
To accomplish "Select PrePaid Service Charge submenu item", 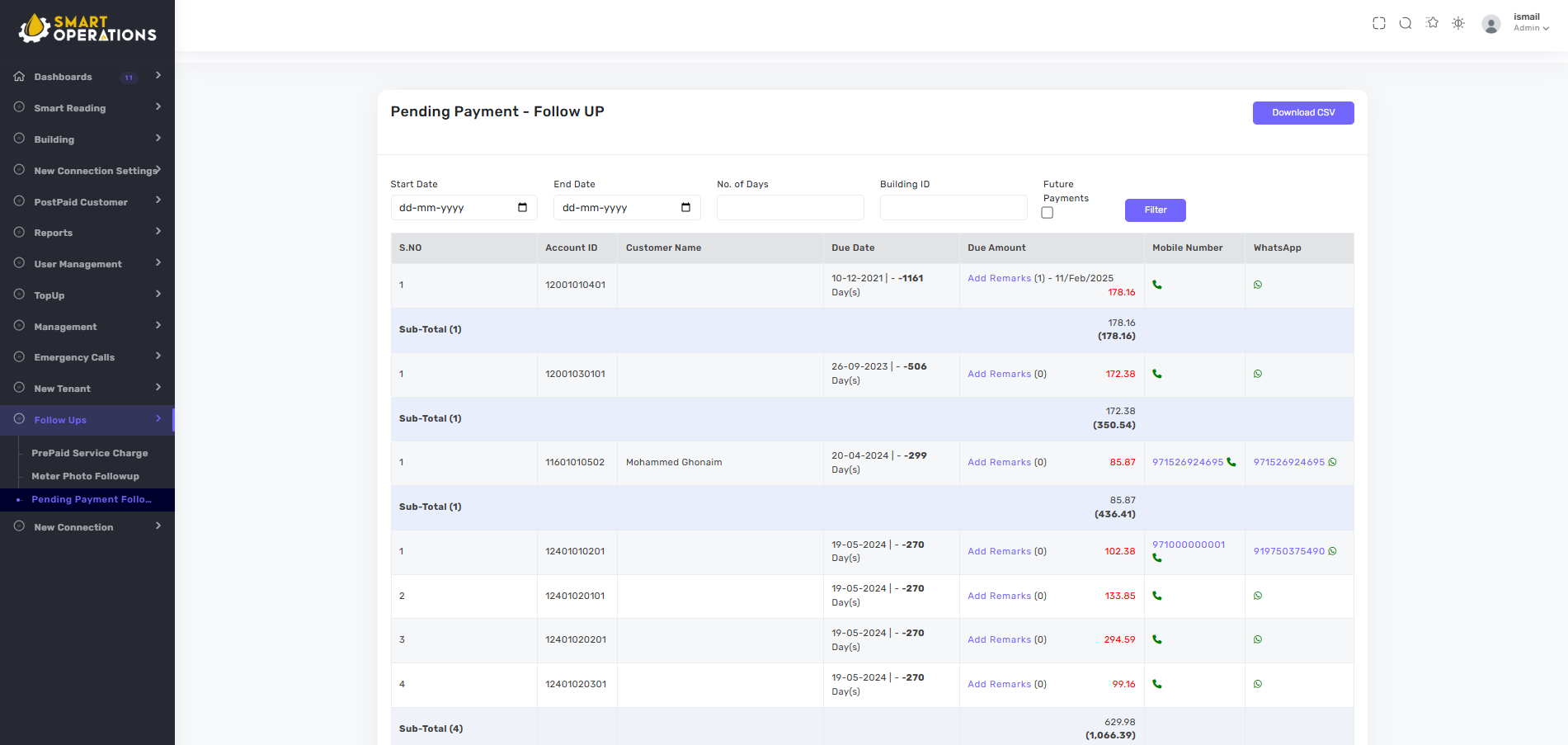I will pos(90,453).
